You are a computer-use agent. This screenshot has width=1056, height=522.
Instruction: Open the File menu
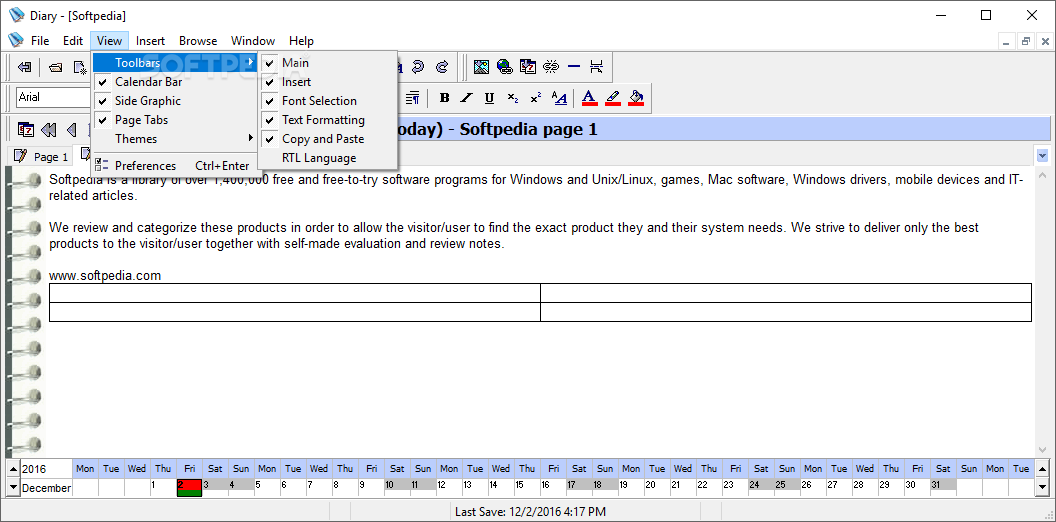coord(40,40)
